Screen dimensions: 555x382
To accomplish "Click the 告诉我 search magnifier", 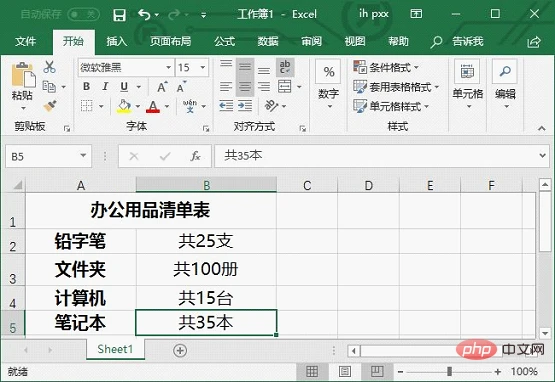I will click(x=436, y=42).
